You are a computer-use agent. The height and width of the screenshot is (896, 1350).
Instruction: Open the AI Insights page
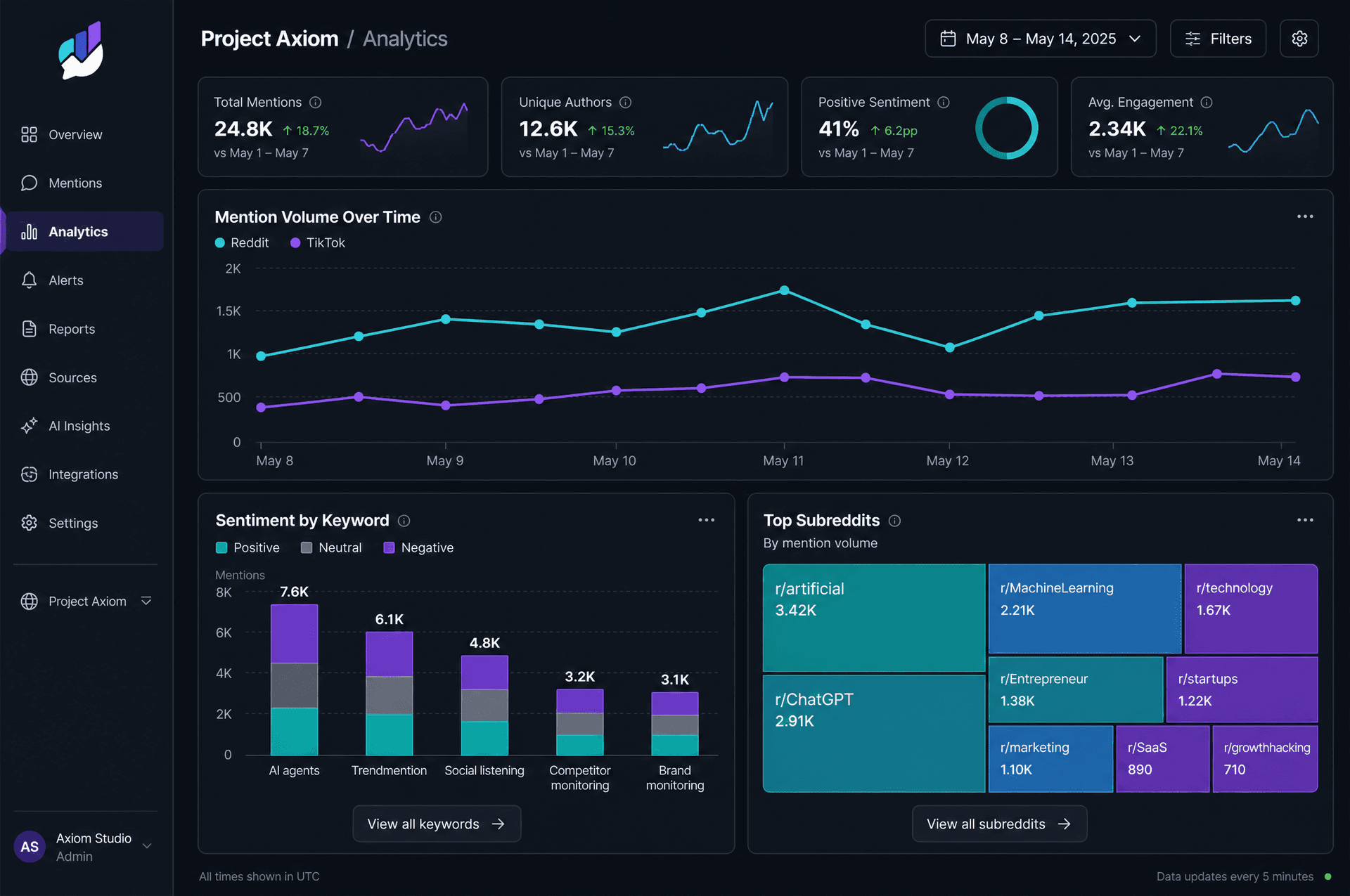coord(84,425)
